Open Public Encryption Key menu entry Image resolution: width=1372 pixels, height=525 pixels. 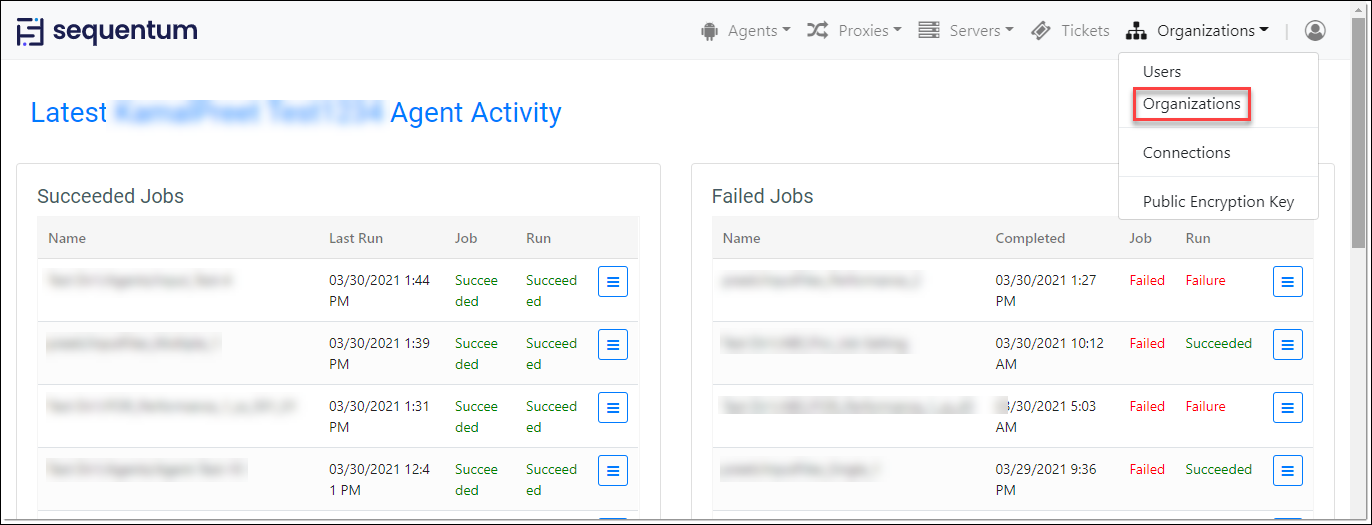(1218, 202)
